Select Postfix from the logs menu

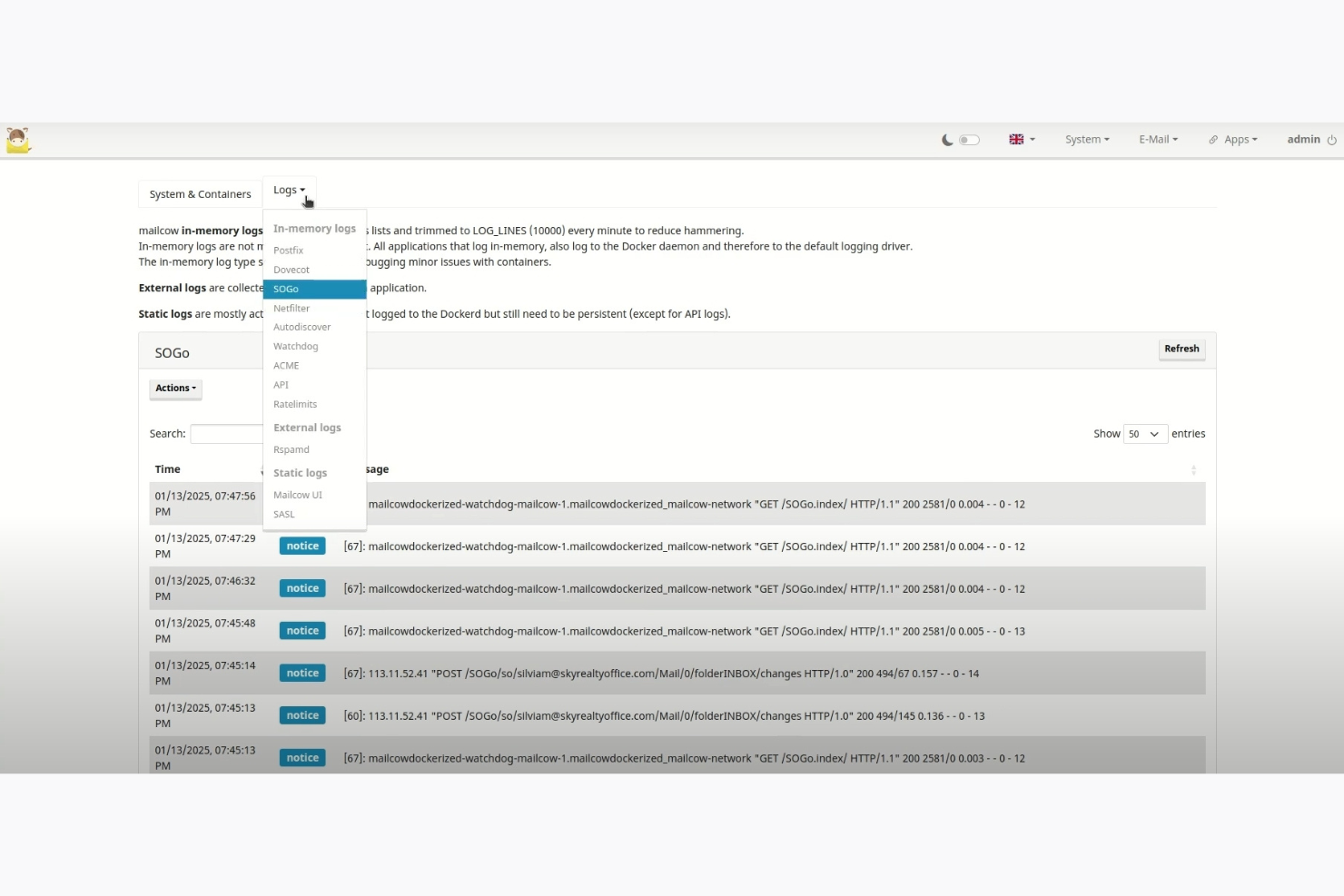tap(288, 251)
